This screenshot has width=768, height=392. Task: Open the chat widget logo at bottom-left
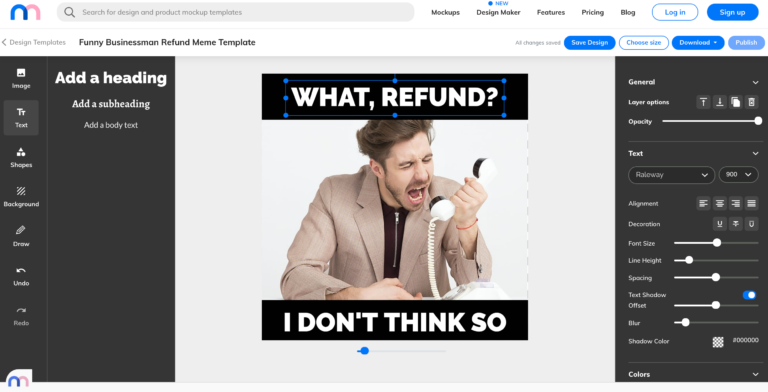[19, 380]
